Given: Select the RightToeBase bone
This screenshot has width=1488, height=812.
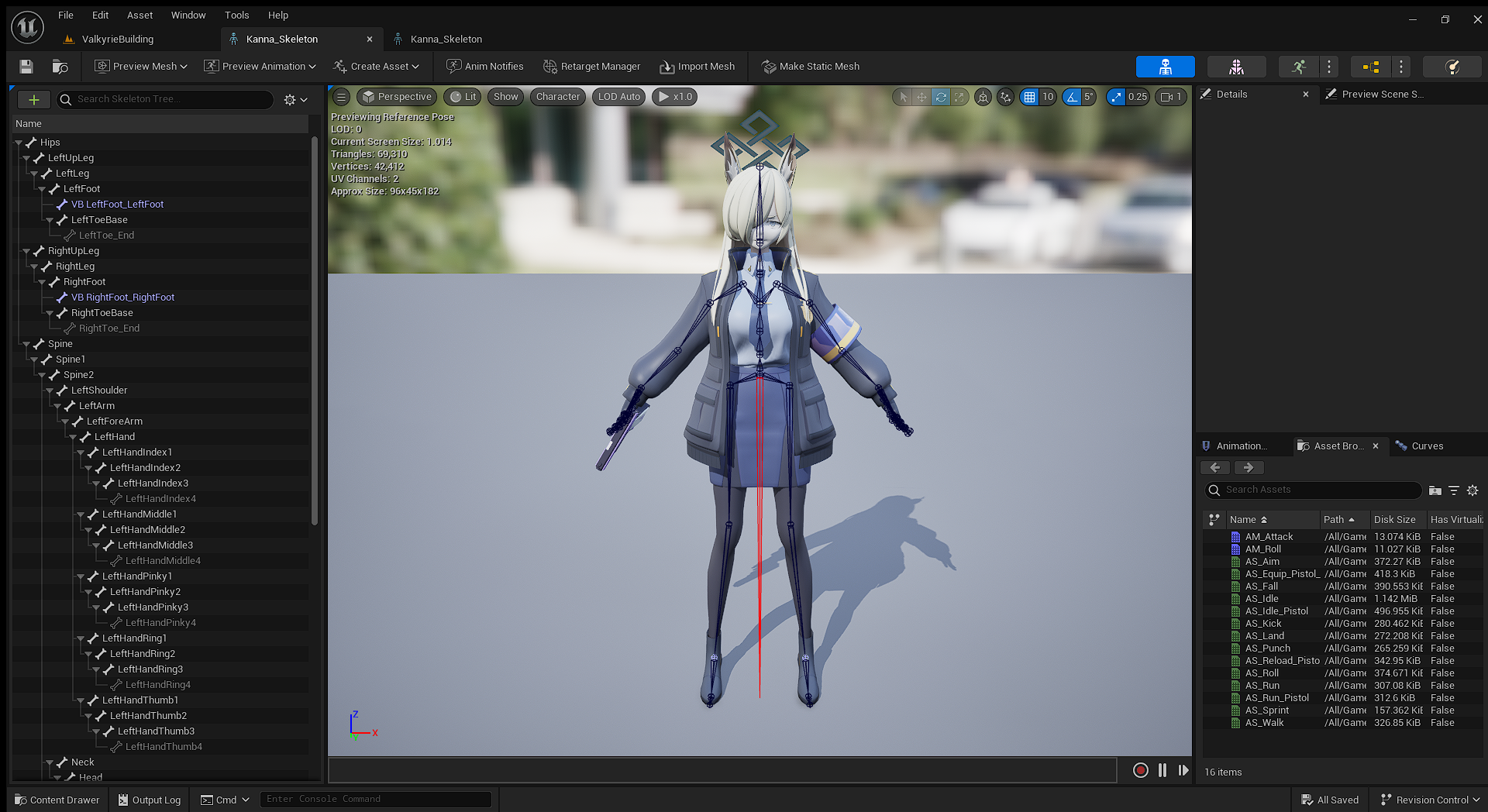Looking at the screenshot, I should [x=102, y=313].
